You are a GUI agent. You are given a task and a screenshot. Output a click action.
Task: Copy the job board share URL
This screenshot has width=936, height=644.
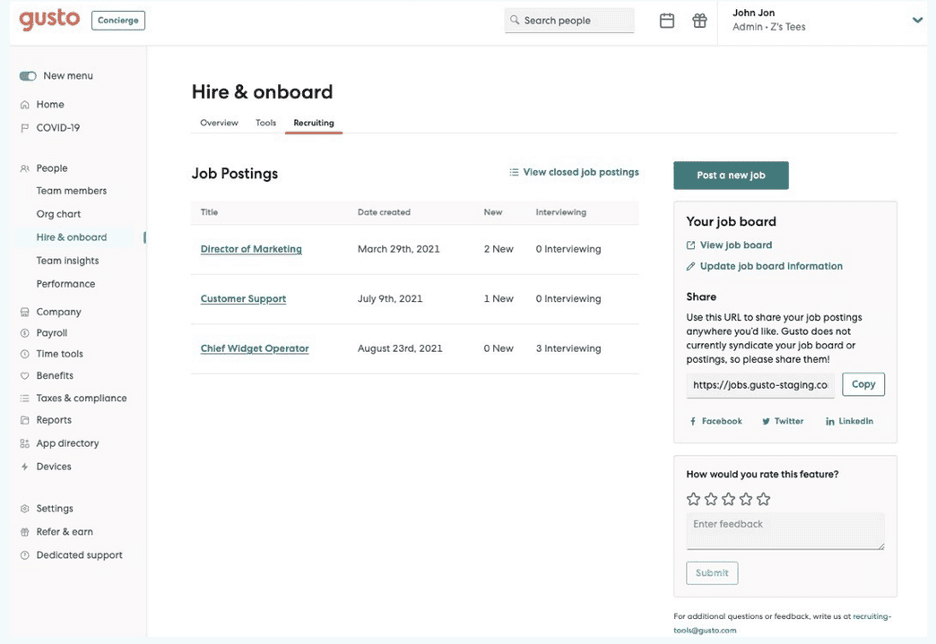click(x=862, y=384)
